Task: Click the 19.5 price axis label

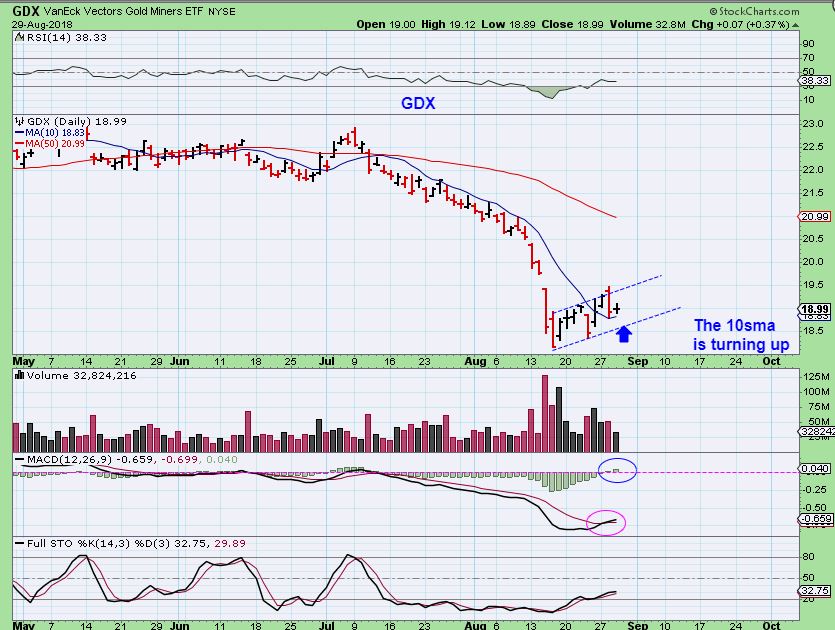Action: coord(813,284)
